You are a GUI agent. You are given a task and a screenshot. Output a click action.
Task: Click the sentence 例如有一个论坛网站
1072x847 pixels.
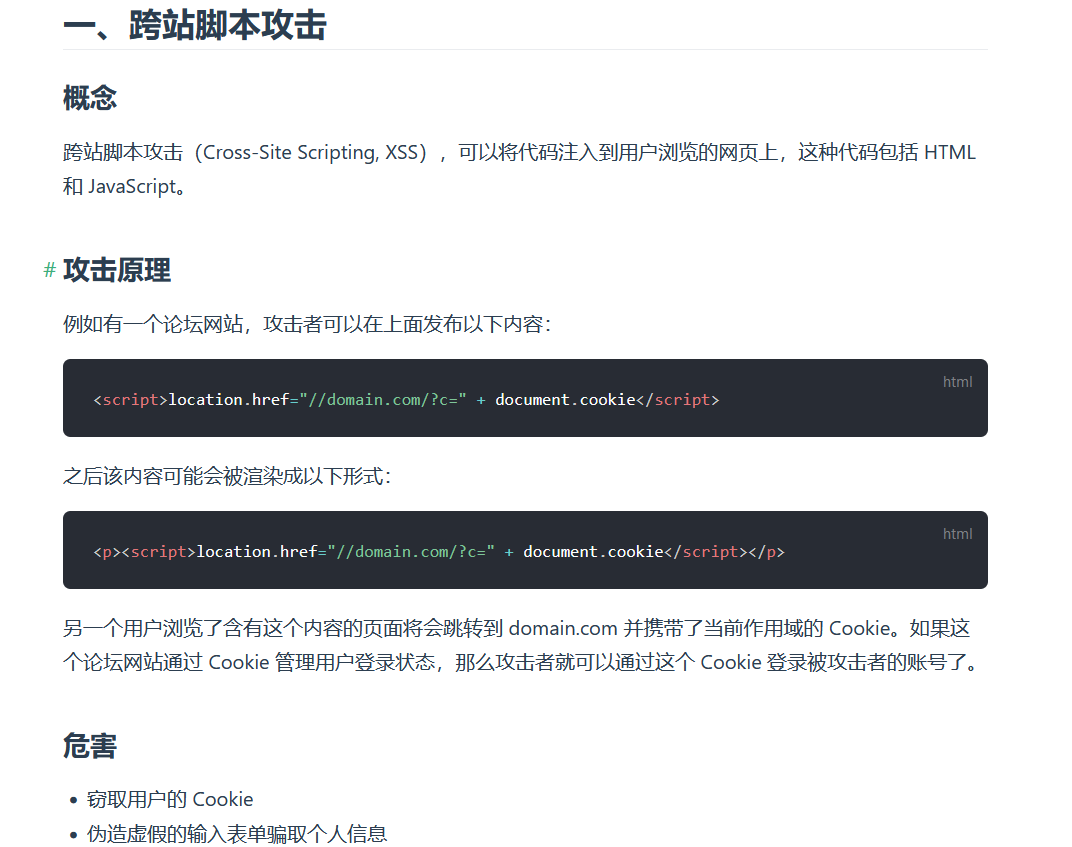(307, 324)
